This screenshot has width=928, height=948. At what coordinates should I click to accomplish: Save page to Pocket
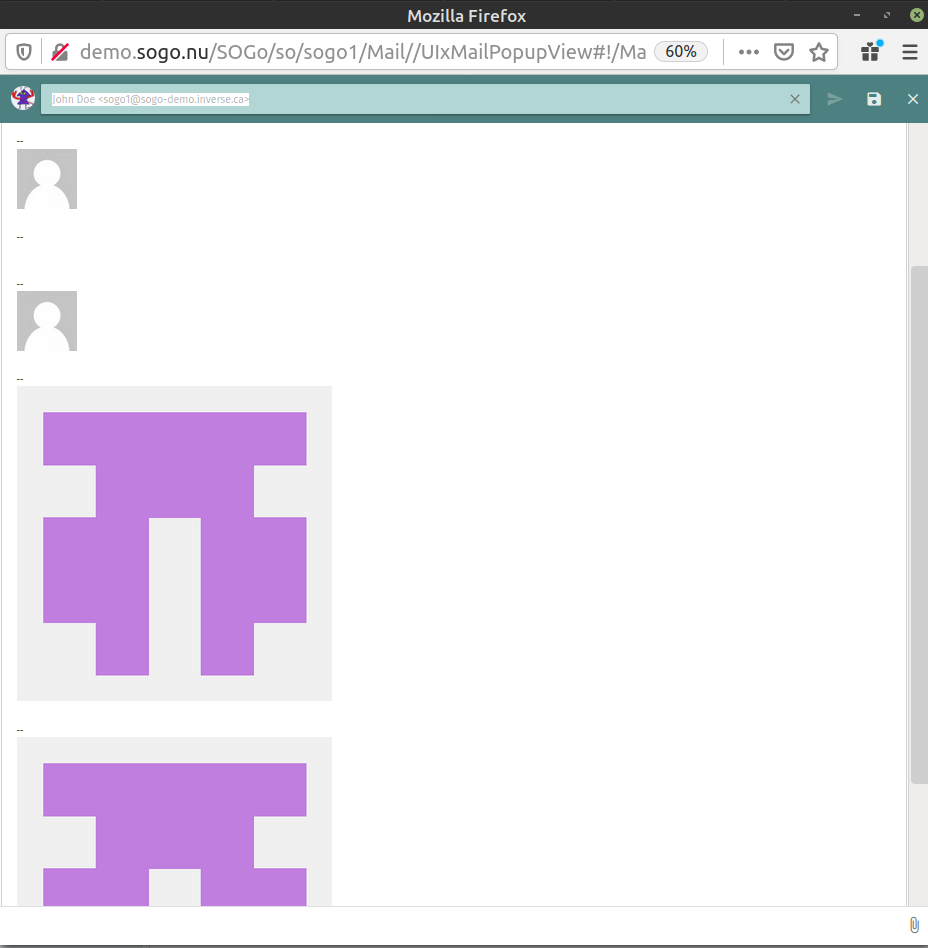tap(785, 52)
